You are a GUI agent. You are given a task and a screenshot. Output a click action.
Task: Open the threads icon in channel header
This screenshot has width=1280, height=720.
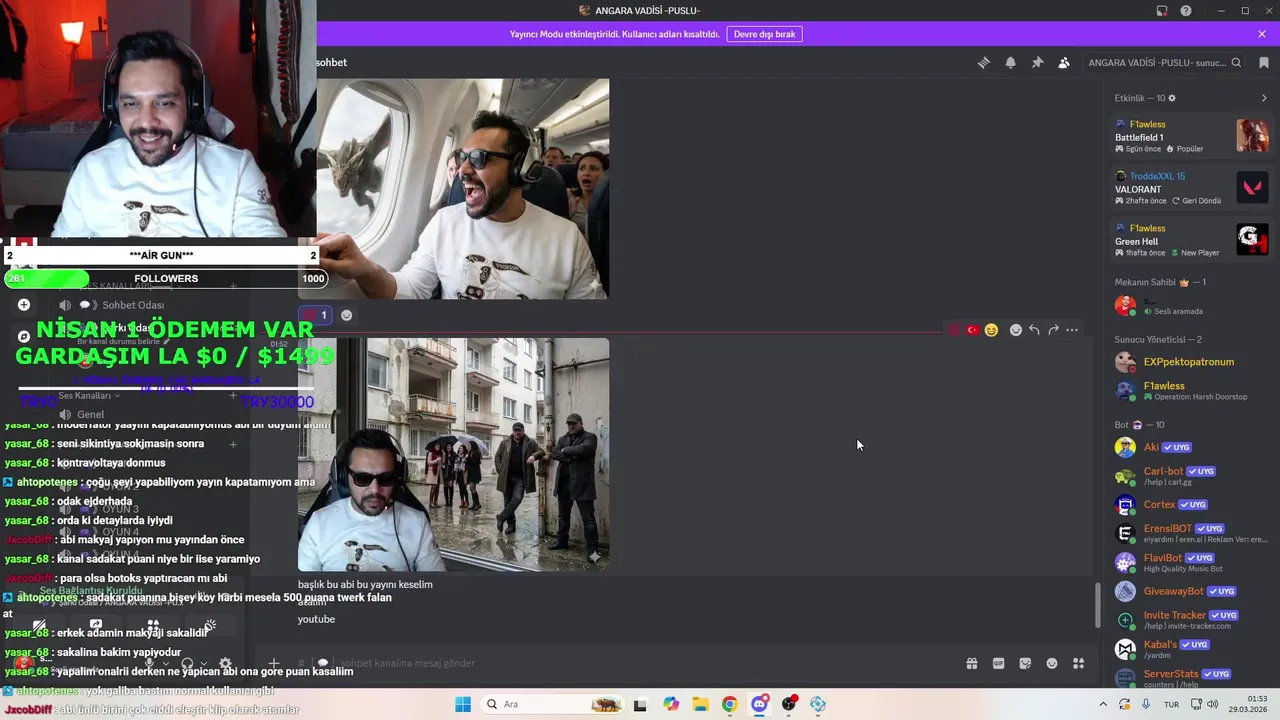984,62
